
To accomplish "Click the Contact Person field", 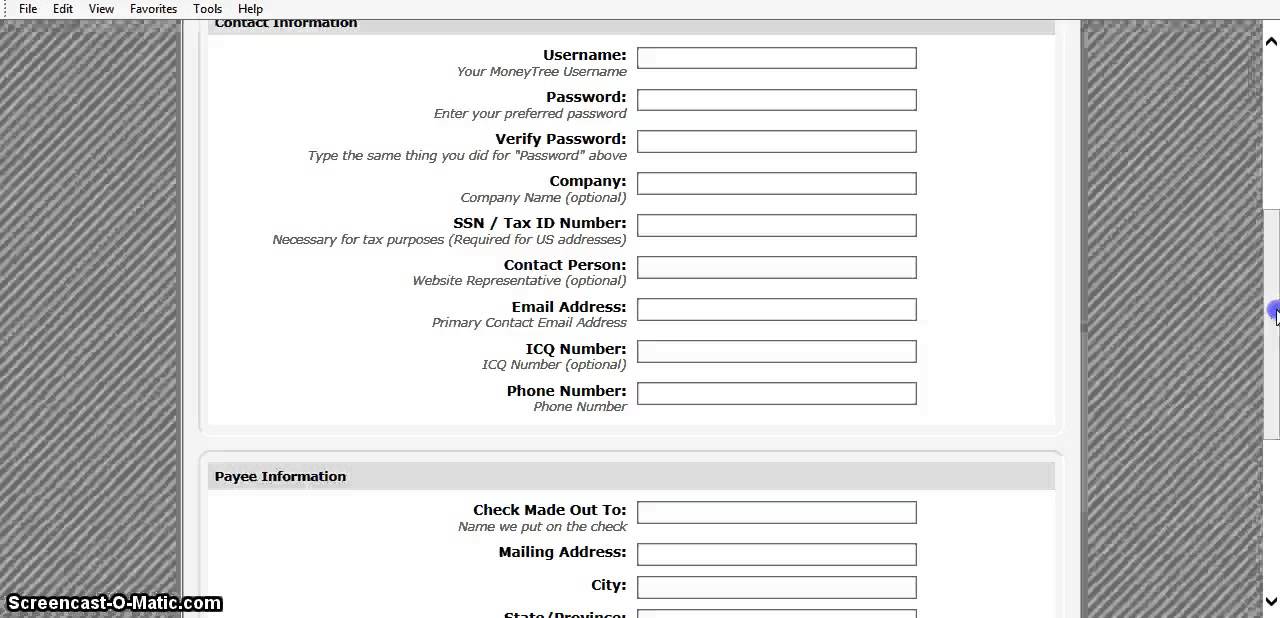I will click(x=777, y=268).
